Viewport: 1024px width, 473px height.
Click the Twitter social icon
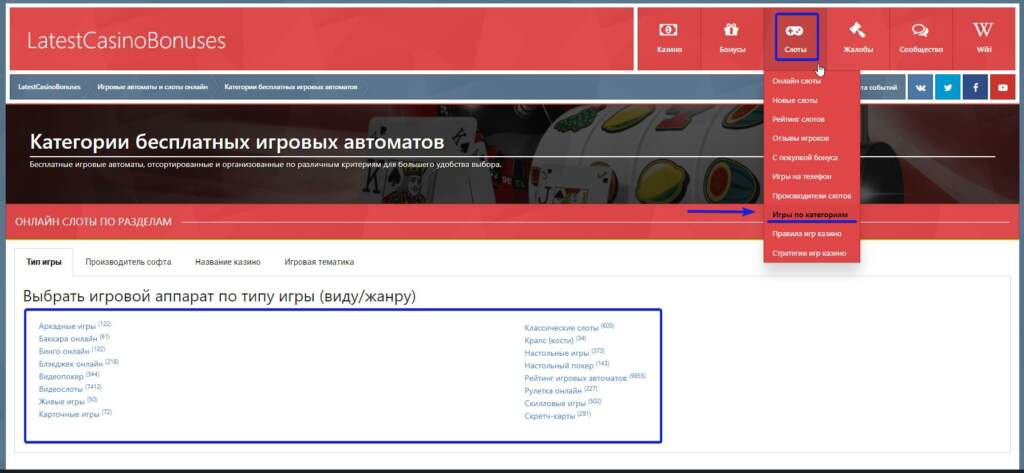[x=947, y=88]
